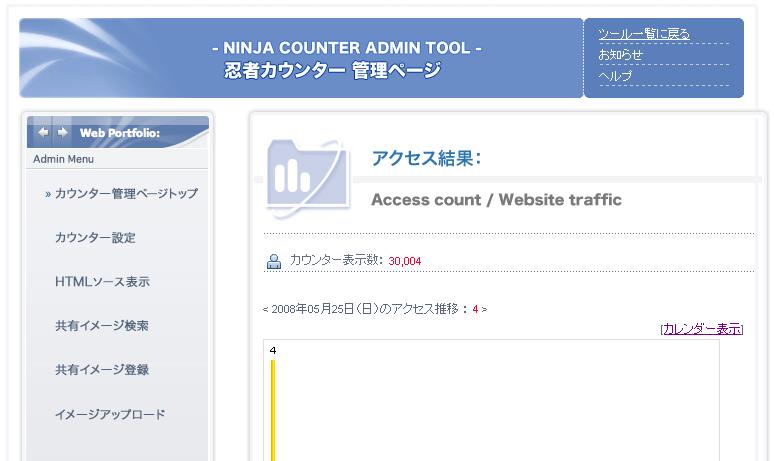
Task: Open 共有イメージ登録 menu item
Action: [102, 370]
